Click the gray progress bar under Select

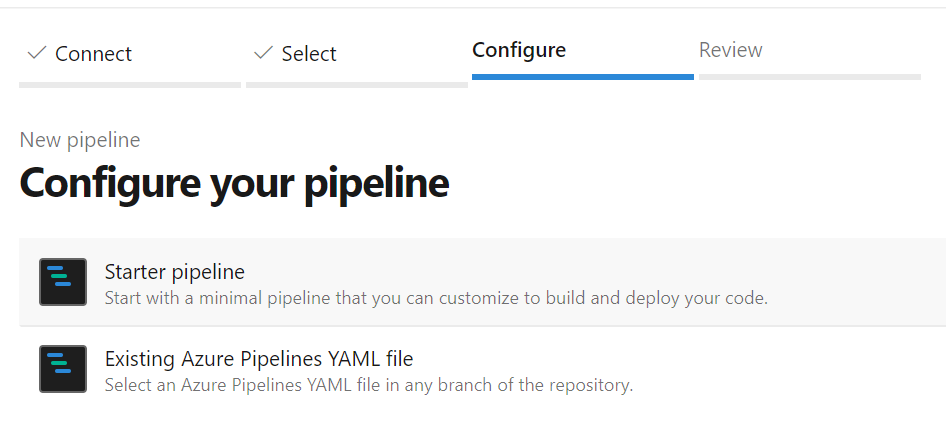(357, 85)
